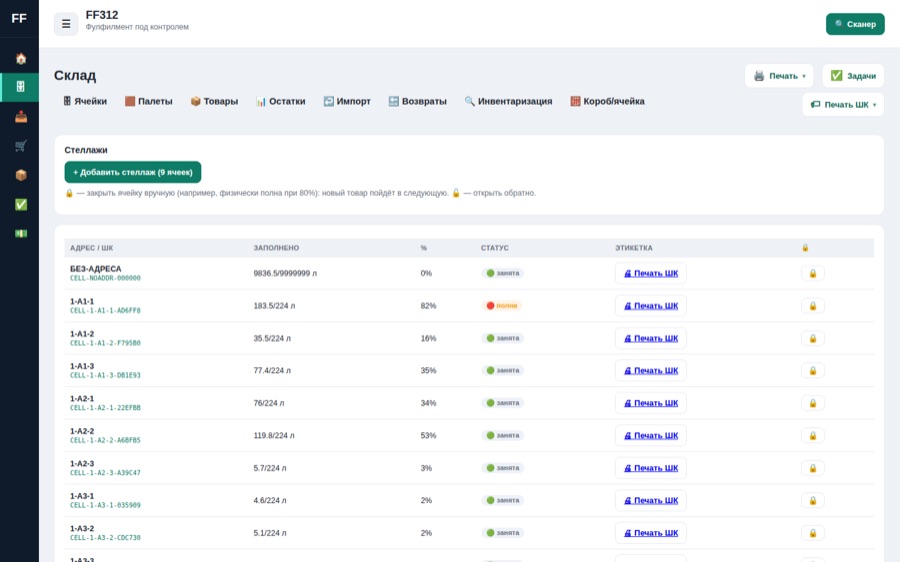Toggle lock for БЕЗ-АДРЕСА cell
Image resolution: width=900 pixels, height=562 pixels.
coord(812,273)
